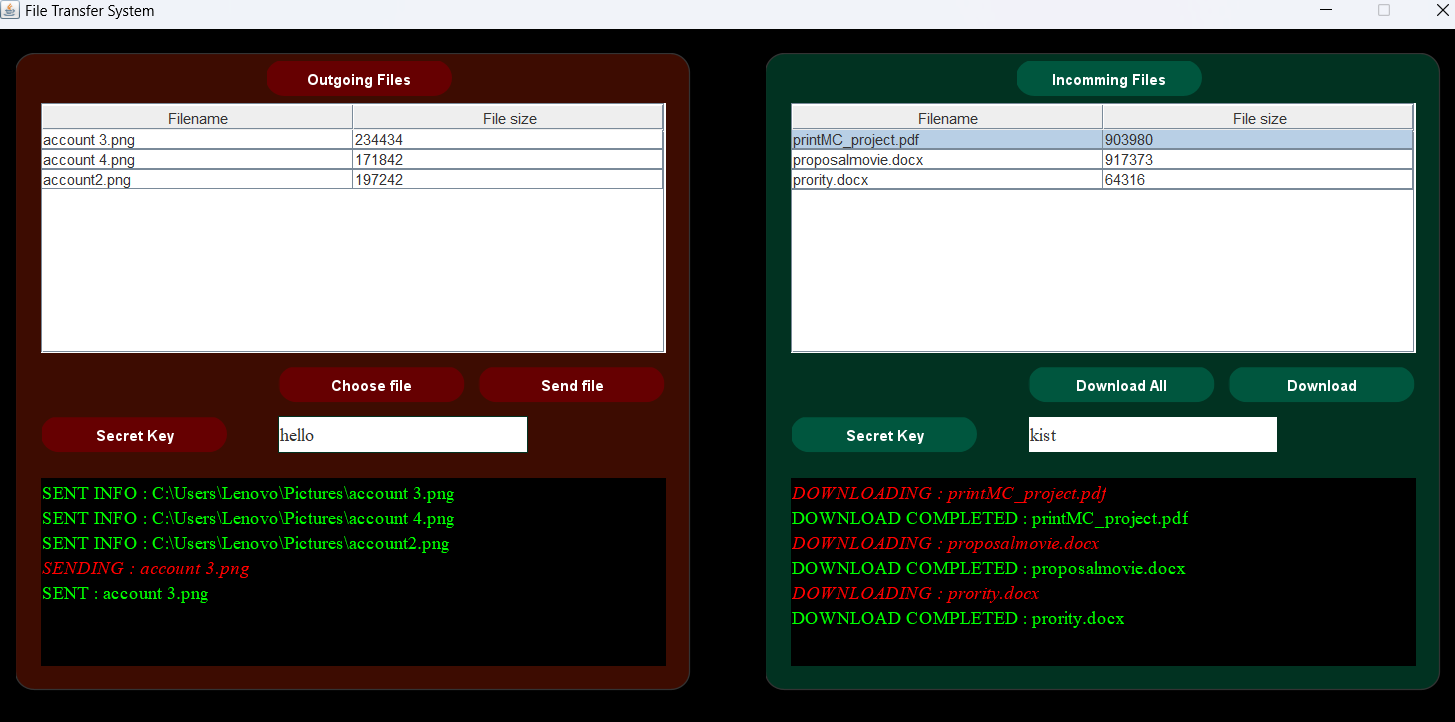Select the printMC_project.pdf row
This screenshot has width=1455, height=722.
pyautogui.click(x=1103, y=140)
